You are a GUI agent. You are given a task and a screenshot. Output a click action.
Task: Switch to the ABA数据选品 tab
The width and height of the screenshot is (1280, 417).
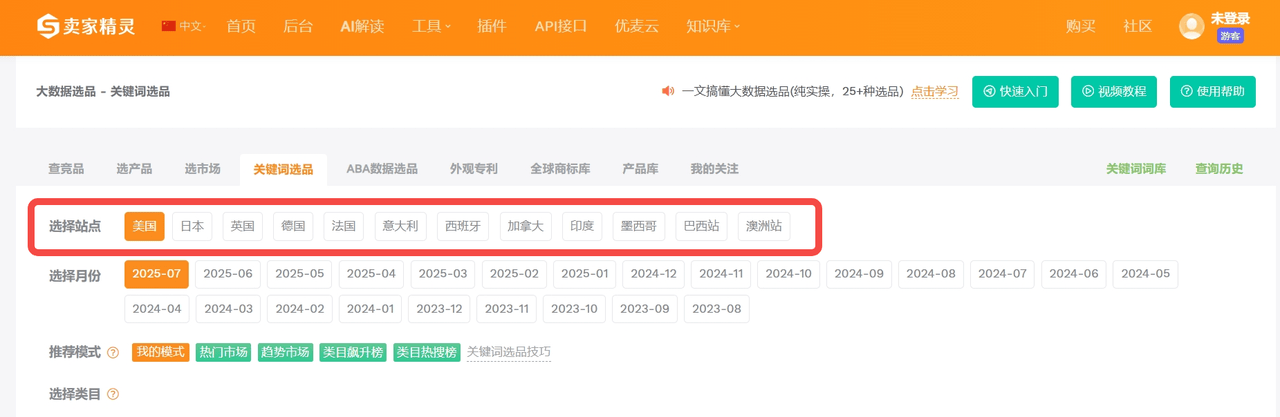(x=382, y=169)
